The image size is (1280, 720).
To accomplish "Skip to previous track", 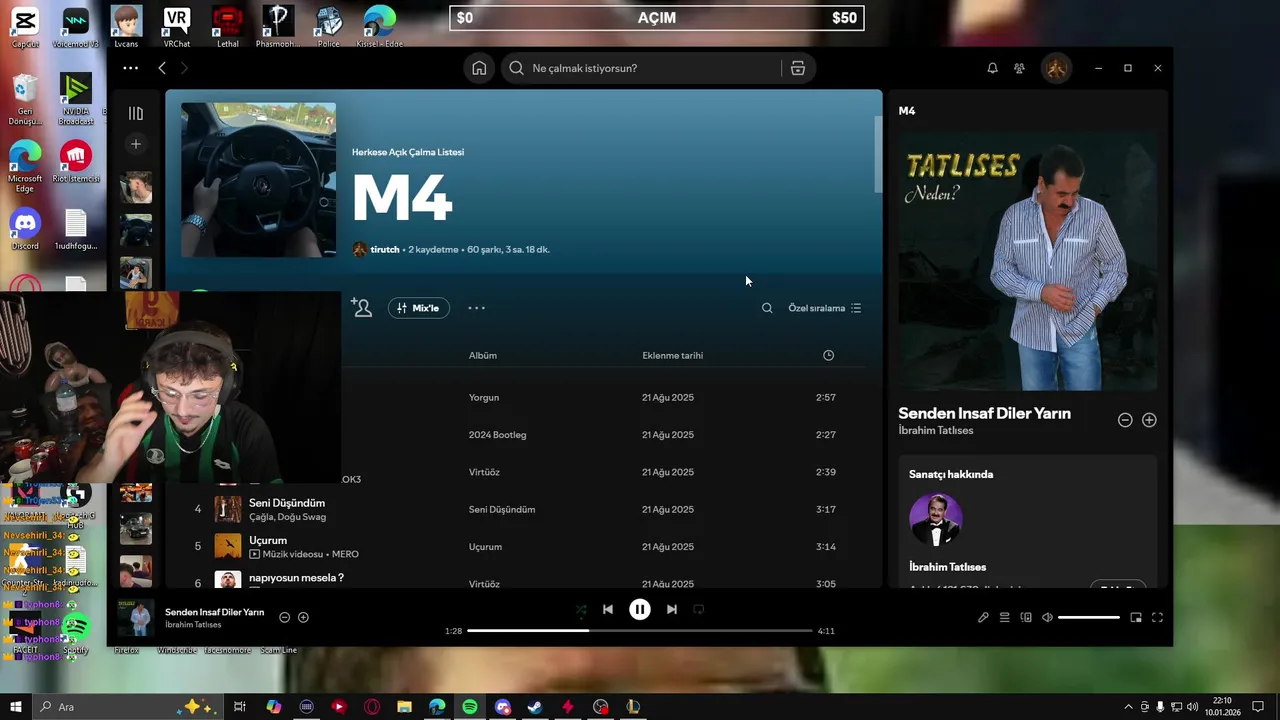I will tap(608, 609).
